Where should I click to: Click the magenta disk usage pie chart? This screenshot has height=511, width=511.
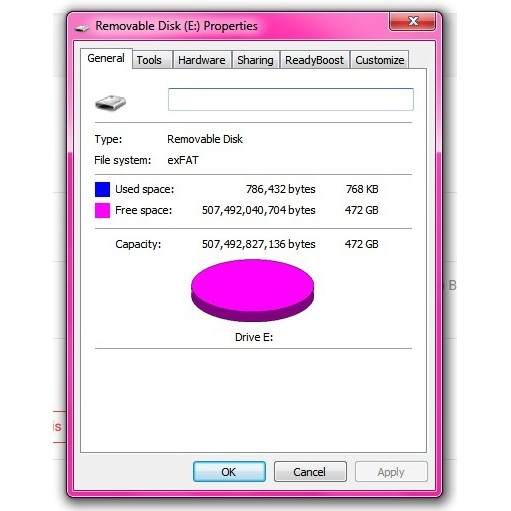click(252, 290)
